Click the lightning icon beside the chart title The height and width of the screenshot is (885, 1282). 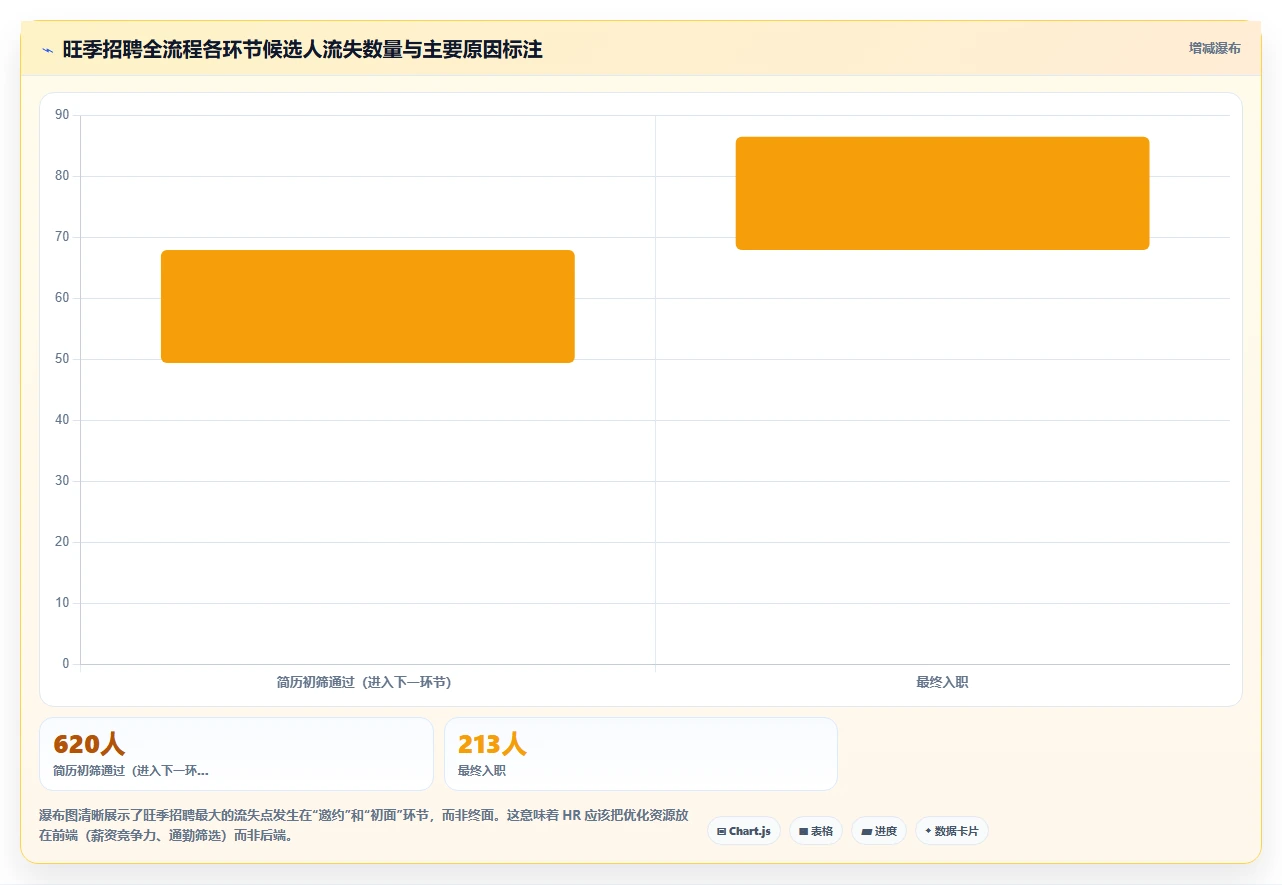point(48,50)
